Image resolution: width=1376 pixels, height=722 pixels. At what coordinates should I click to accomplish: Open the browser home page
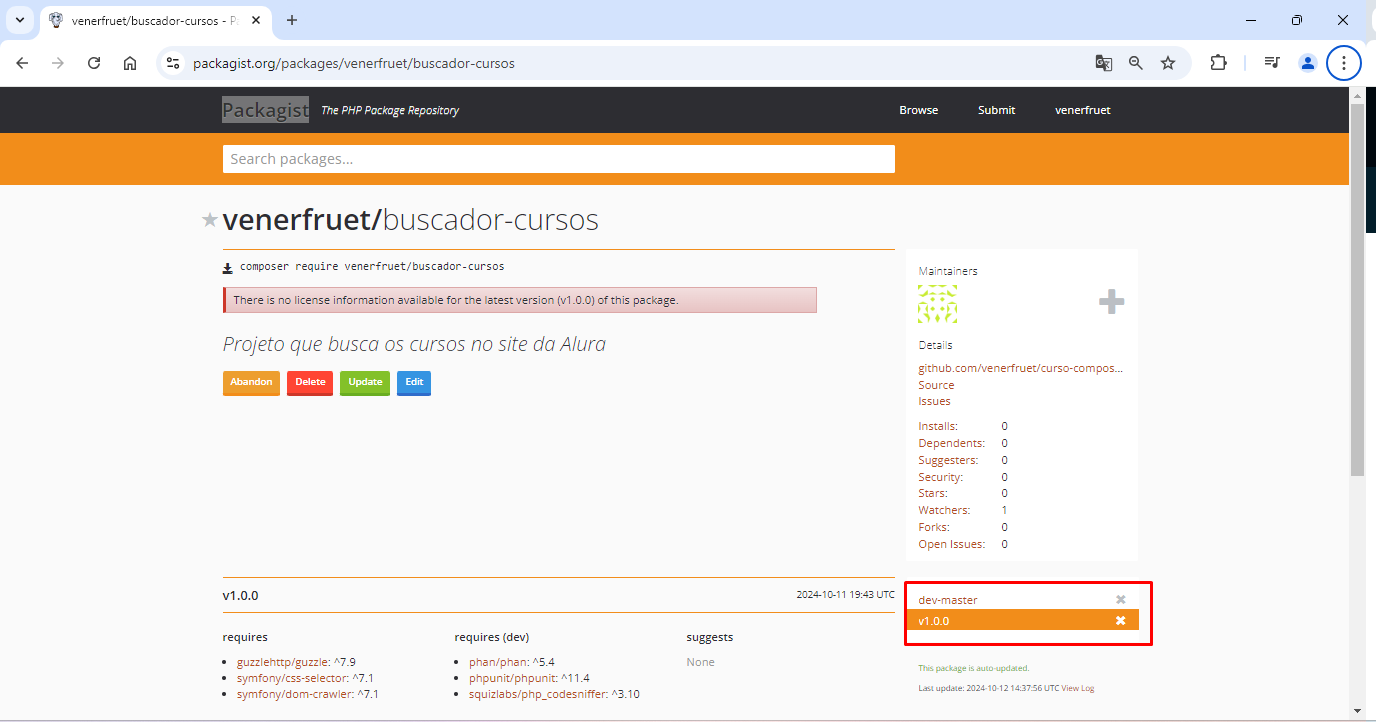(130, 63)
